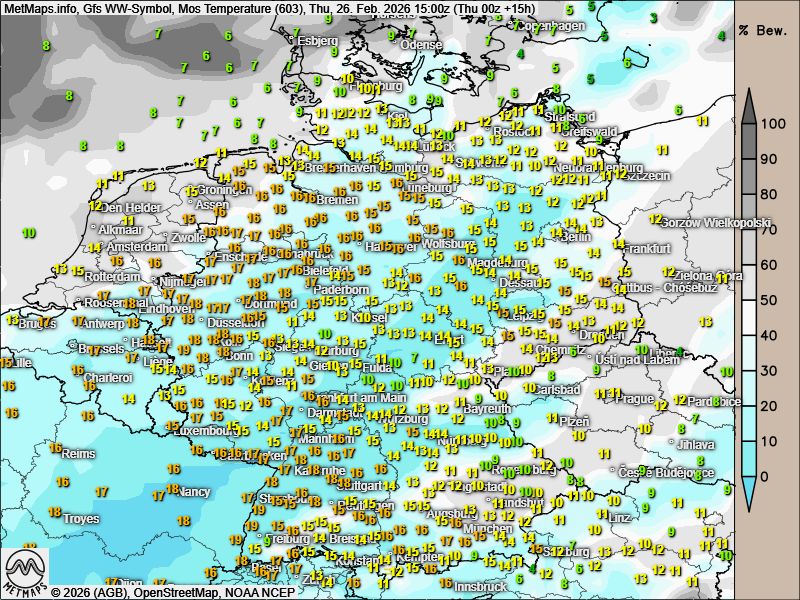Click the Innsbruck city label

point(476,586)
